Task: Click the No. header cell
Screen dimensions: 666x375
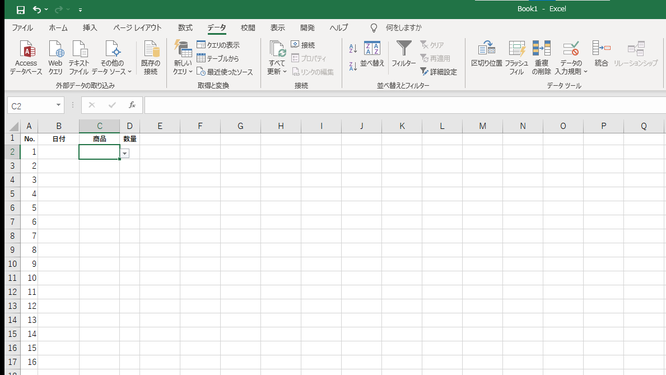Action: coord(29,139)
